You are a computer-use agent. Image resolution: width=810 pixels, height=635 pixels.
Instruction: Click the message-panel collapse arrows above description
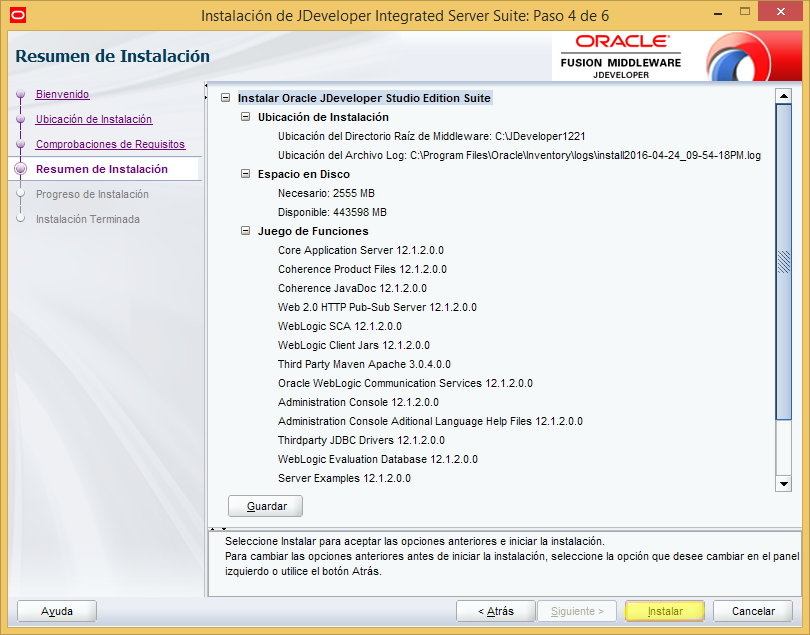coord(217,529)
